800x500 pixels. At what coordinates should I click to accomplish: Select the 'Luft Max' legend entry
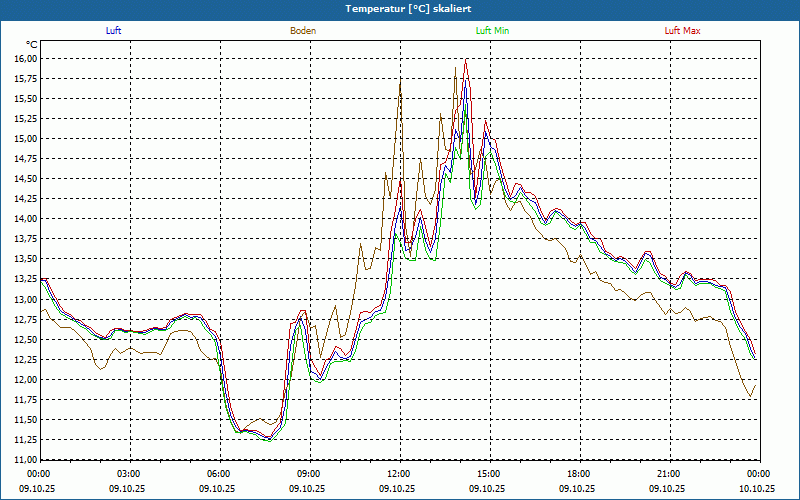coord(683,31)
